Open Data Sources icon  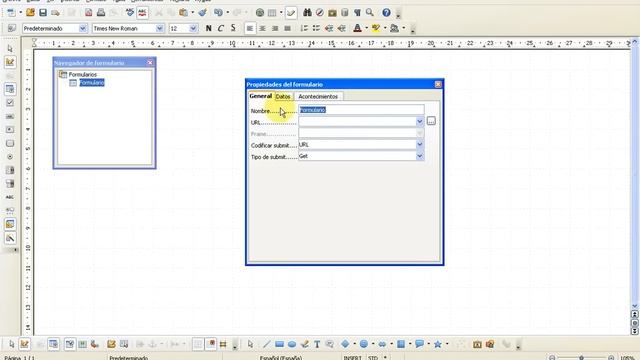345,13
